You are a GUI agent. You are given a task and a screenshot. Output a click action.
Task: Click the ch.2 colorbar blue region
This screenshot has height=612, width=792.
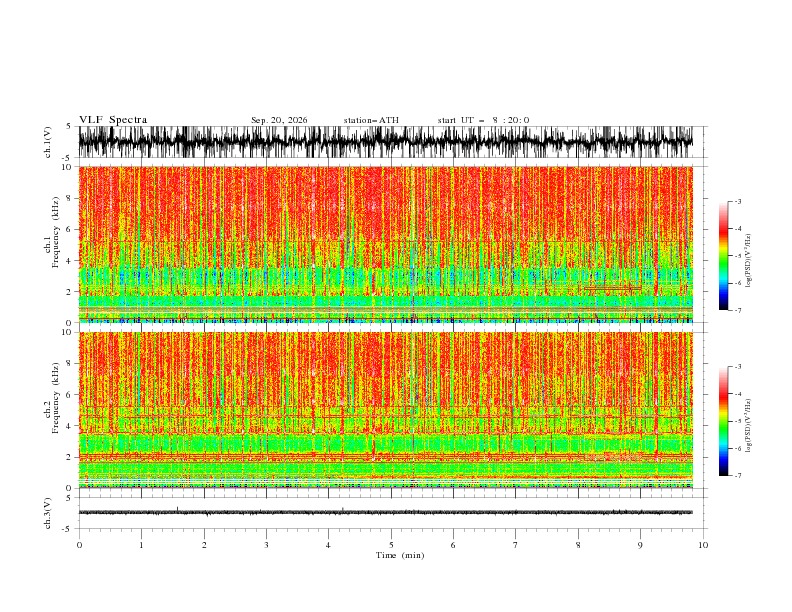pos(723,458)
